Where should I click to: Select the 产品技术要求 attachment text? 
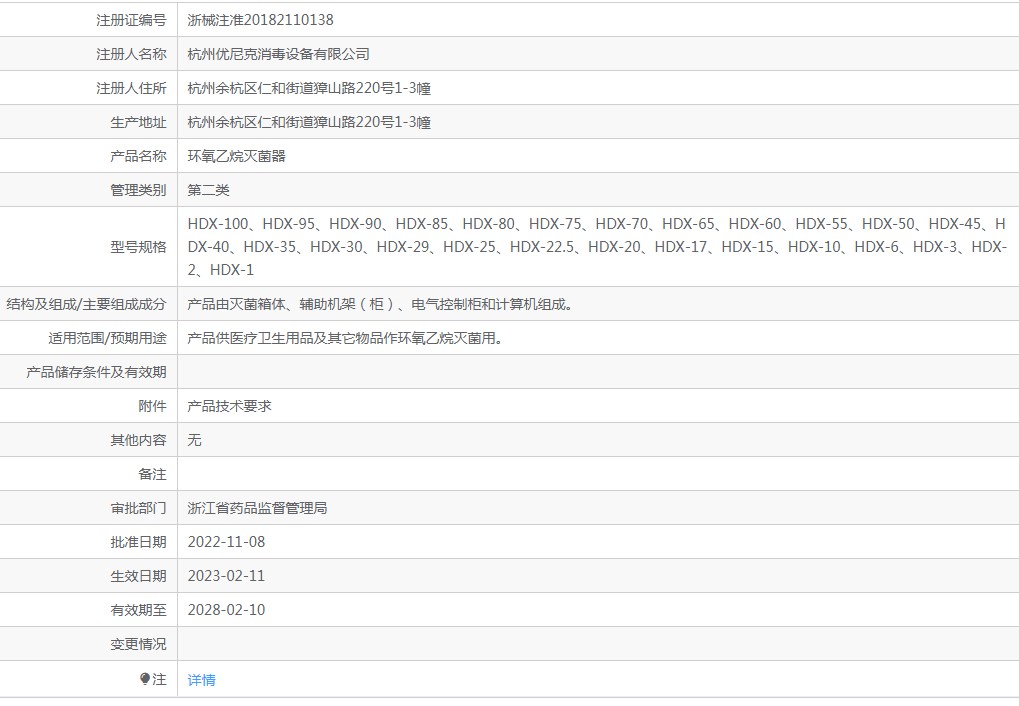click(229, 406)
